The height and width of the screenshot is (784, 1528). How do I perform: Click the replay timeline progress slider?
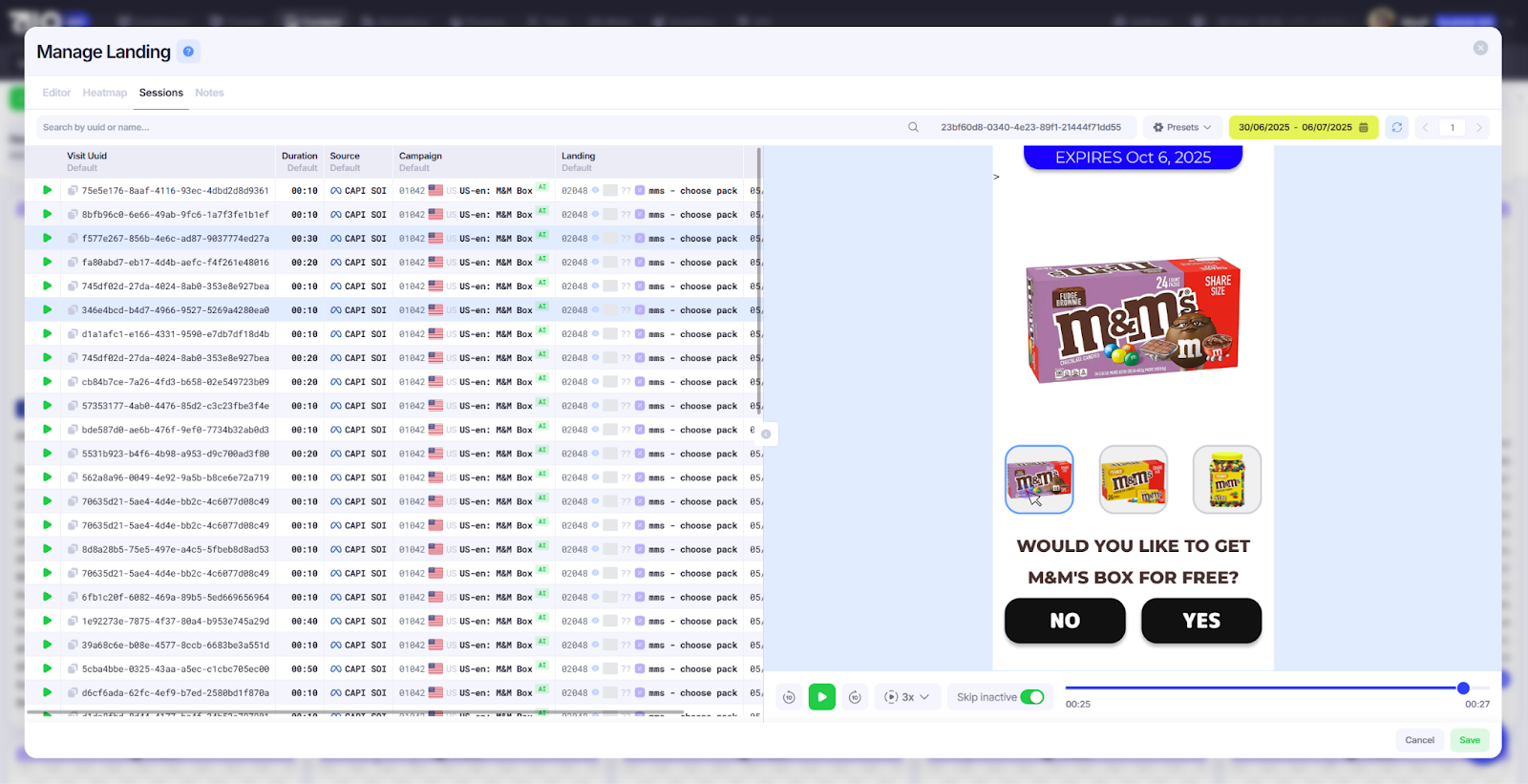(1261, 688)
